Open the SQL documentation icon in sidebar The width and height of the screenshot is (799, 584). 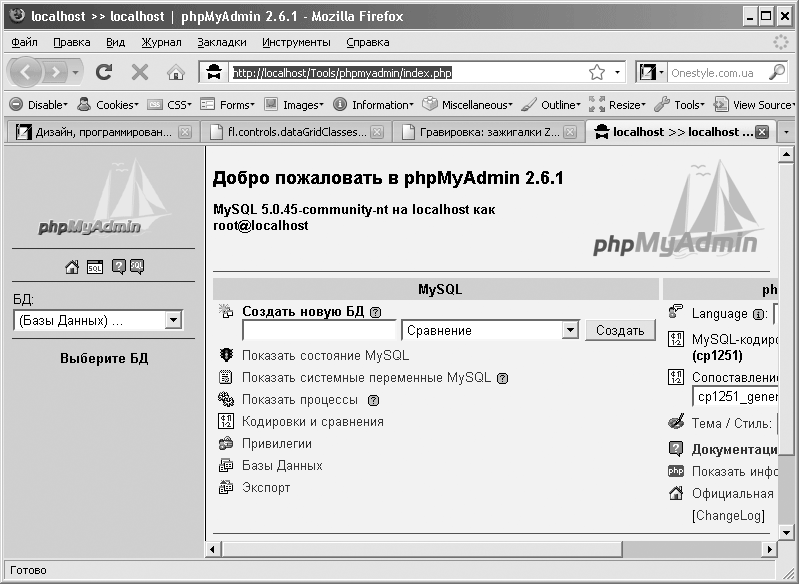tap(137, 267)
